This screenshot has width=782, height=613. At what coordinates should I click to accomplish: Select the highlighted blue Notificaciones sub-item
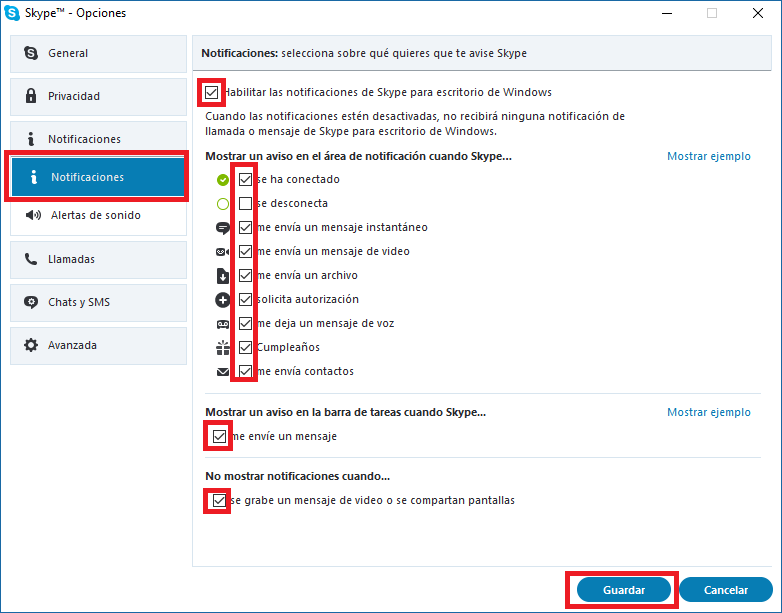[x=98, y=177]
